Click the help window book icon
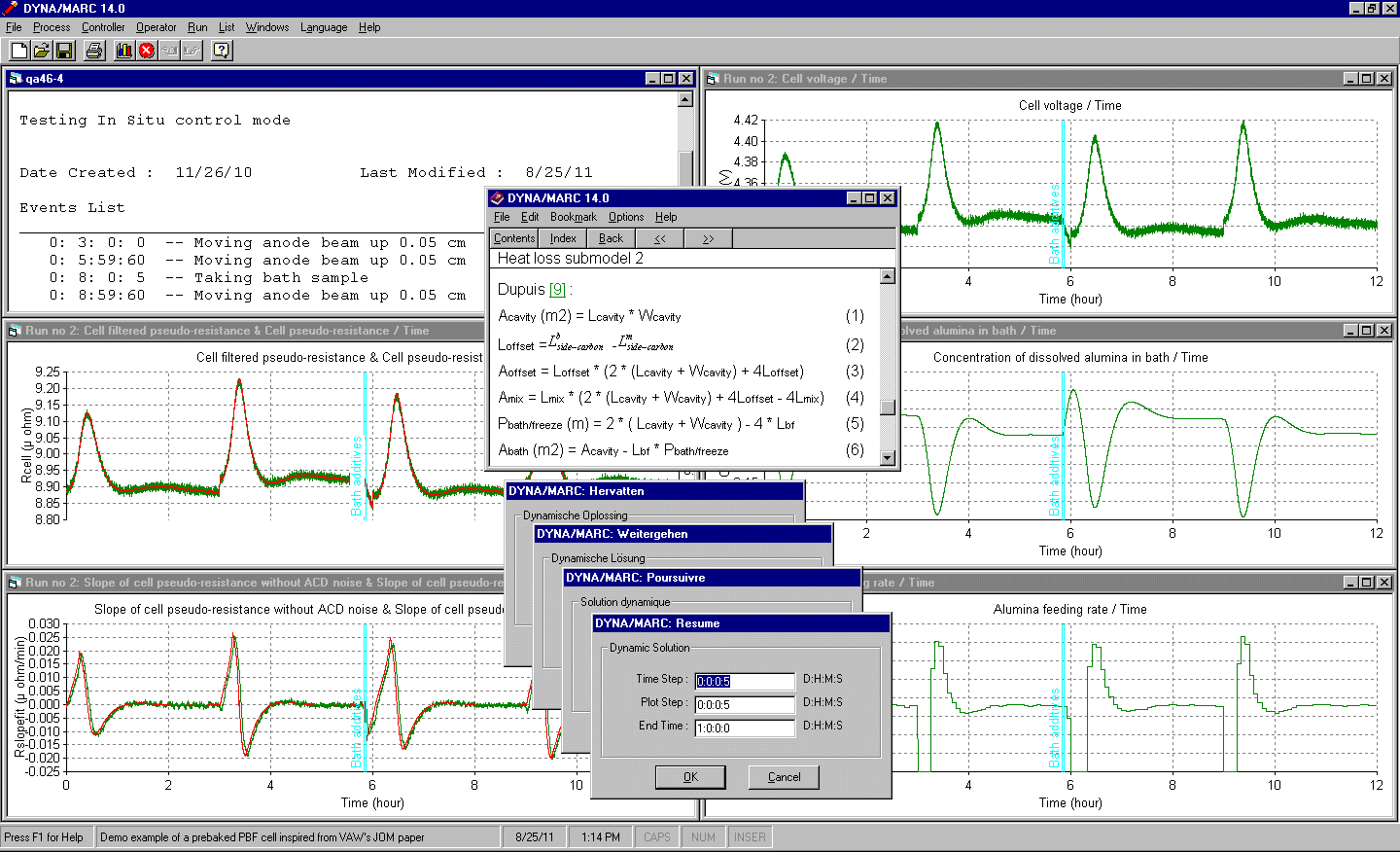 (497, 198)
